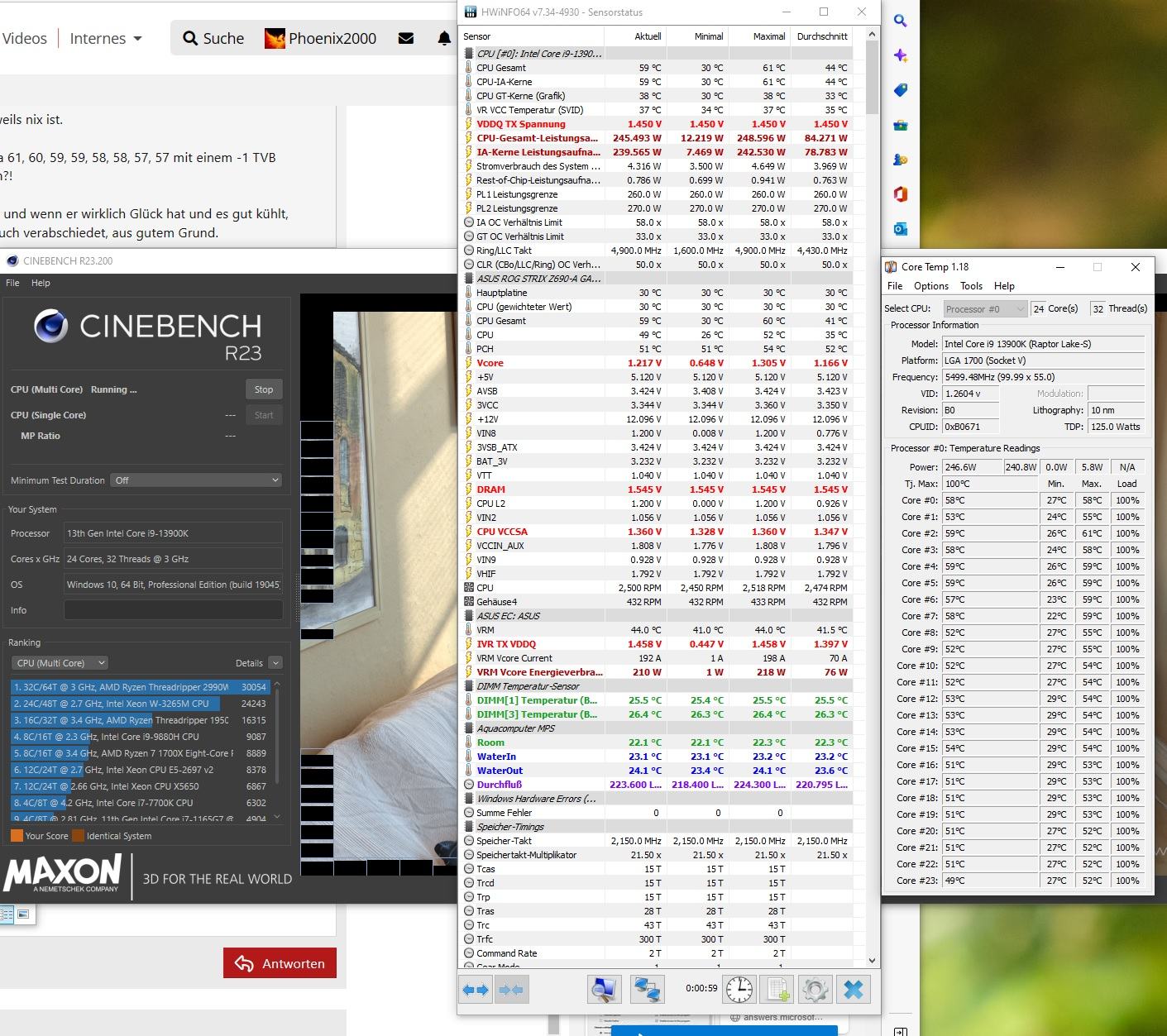Image resolution: width=1167 pixels, height=1036 pixels.
Task: Click the collapse columns arrows icon in HWiNFO
Action: pyautogui.click(x=511, y=990)
